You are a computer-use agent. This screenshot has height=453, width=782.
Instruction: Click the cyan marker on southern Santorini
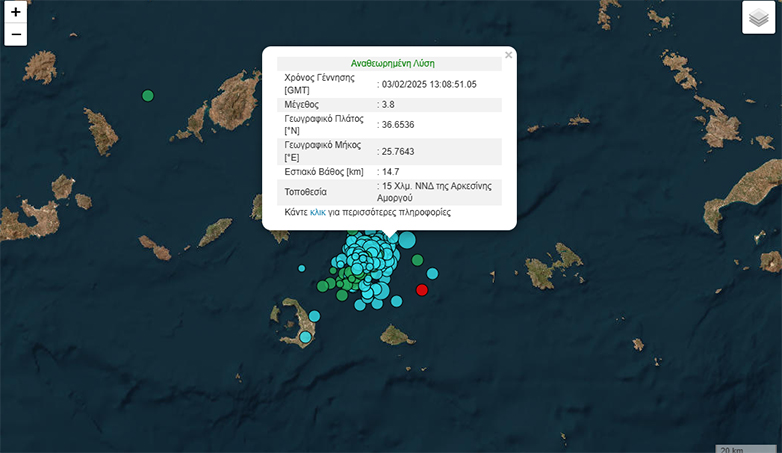pos(305,337)
